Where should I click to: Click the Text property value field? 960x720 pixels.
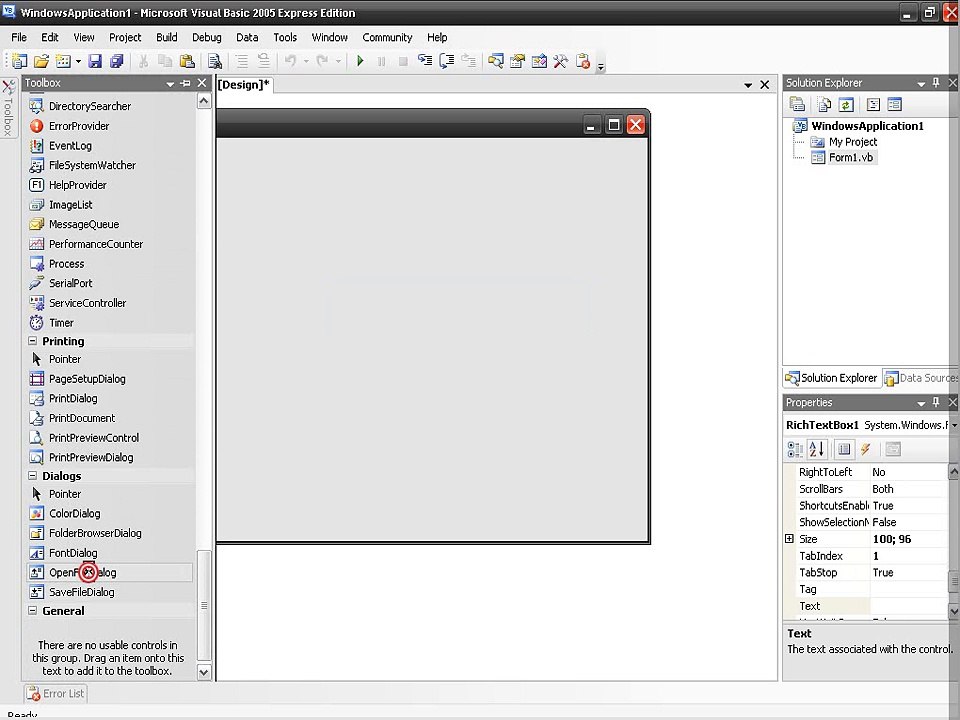click(x=909, y=606)
